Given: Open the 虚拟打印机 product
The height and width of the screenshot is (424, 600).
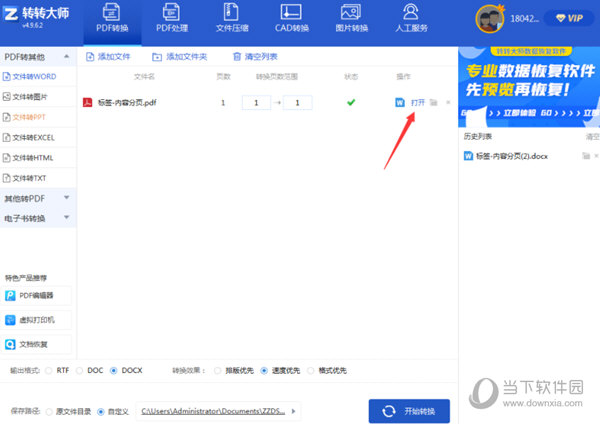Looking at the screenshot, I should click(36, 320).
